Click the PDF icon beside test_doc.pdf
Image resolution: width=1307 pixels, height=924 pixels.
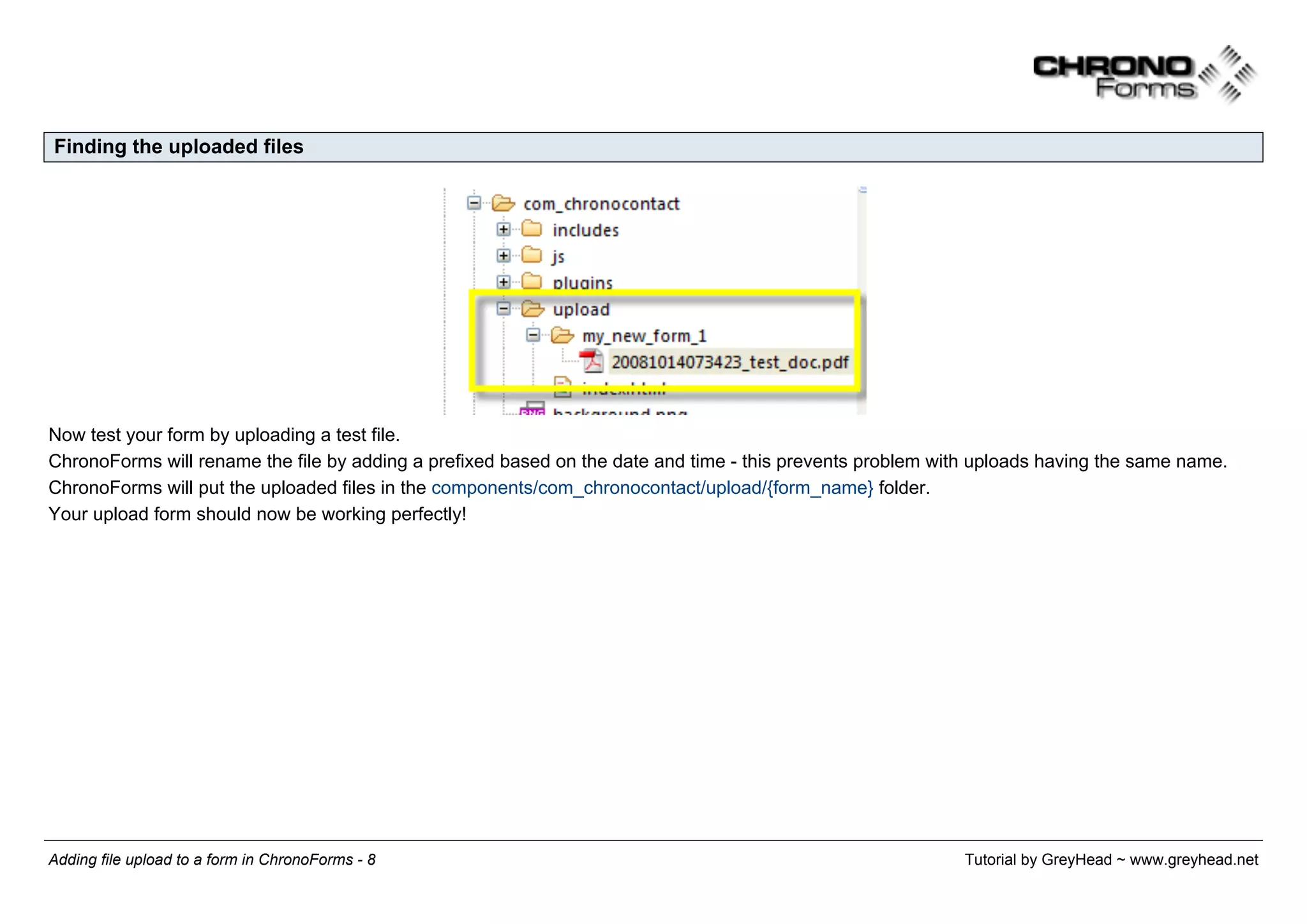[x=592, y=361]
